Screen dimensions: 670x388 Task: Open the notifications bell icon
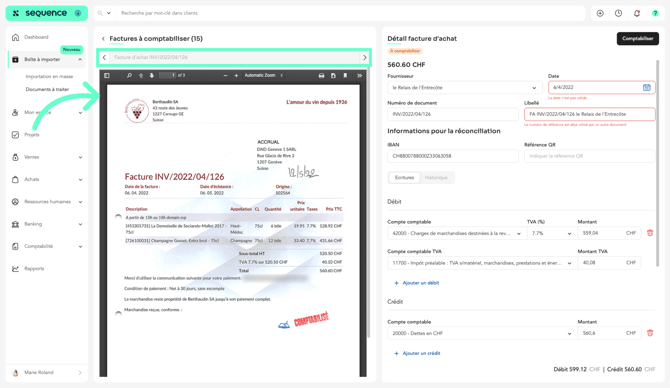(x=637, y=13)
